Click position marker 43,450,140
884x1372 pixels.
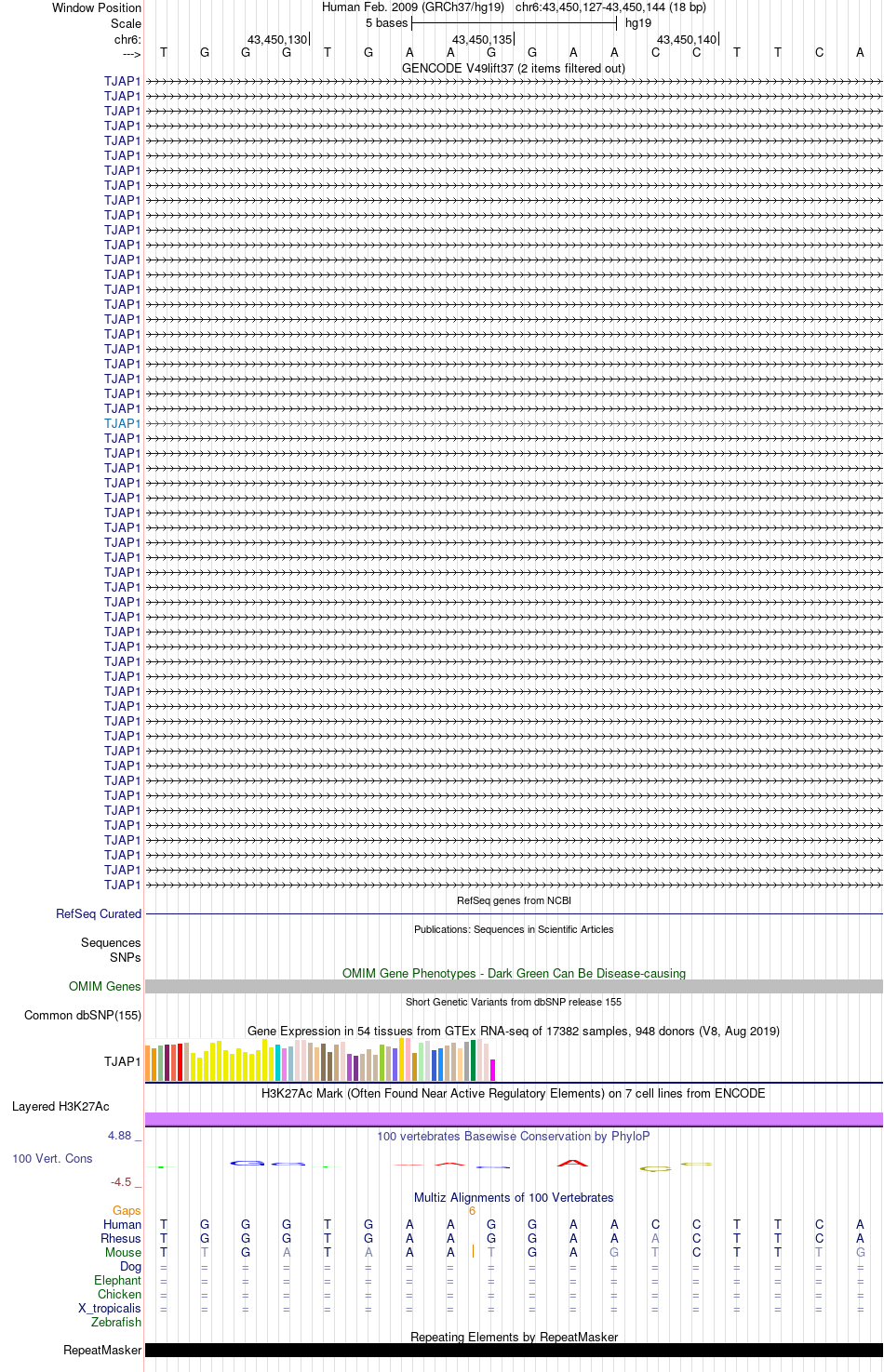coord(687,40)
